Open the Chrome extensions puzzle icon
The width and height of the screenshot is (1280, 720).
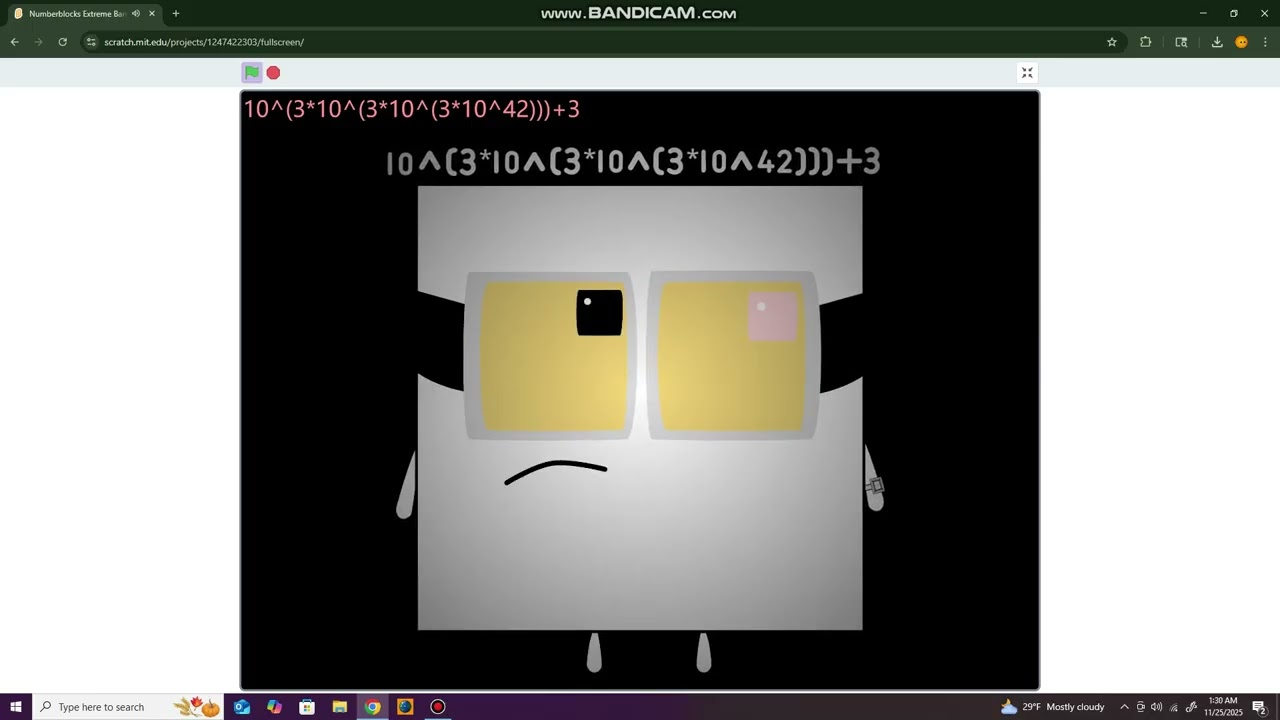pyautogui.click(x=1146, y=42)
